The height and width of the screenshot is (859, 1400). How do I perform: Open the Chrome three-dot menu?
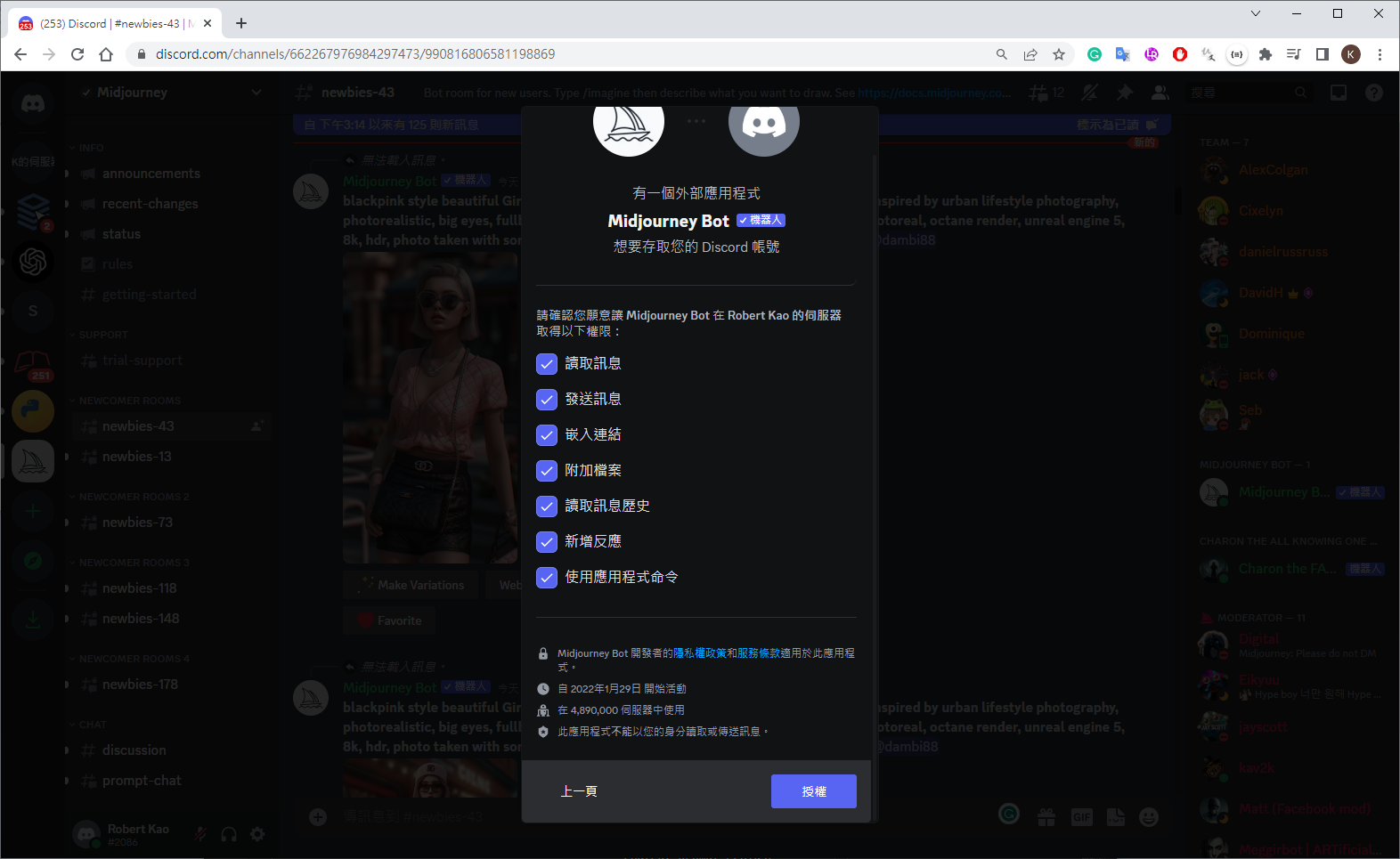click(x=1380, y=54)
